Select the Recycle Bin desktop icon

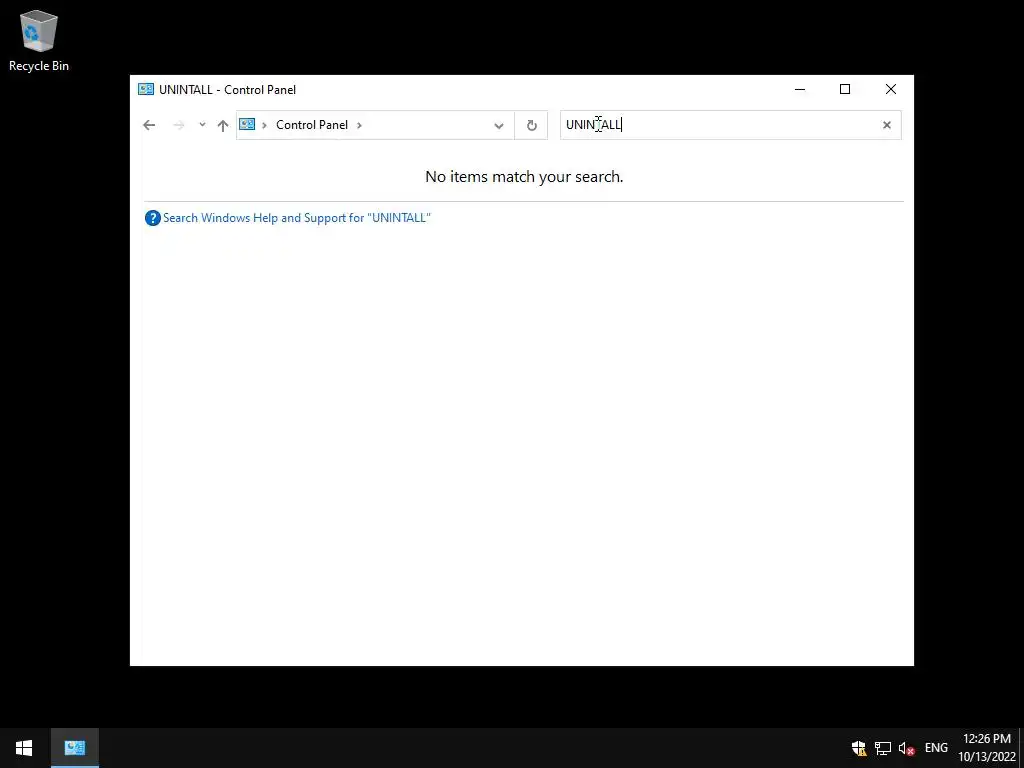click(39, 40)
